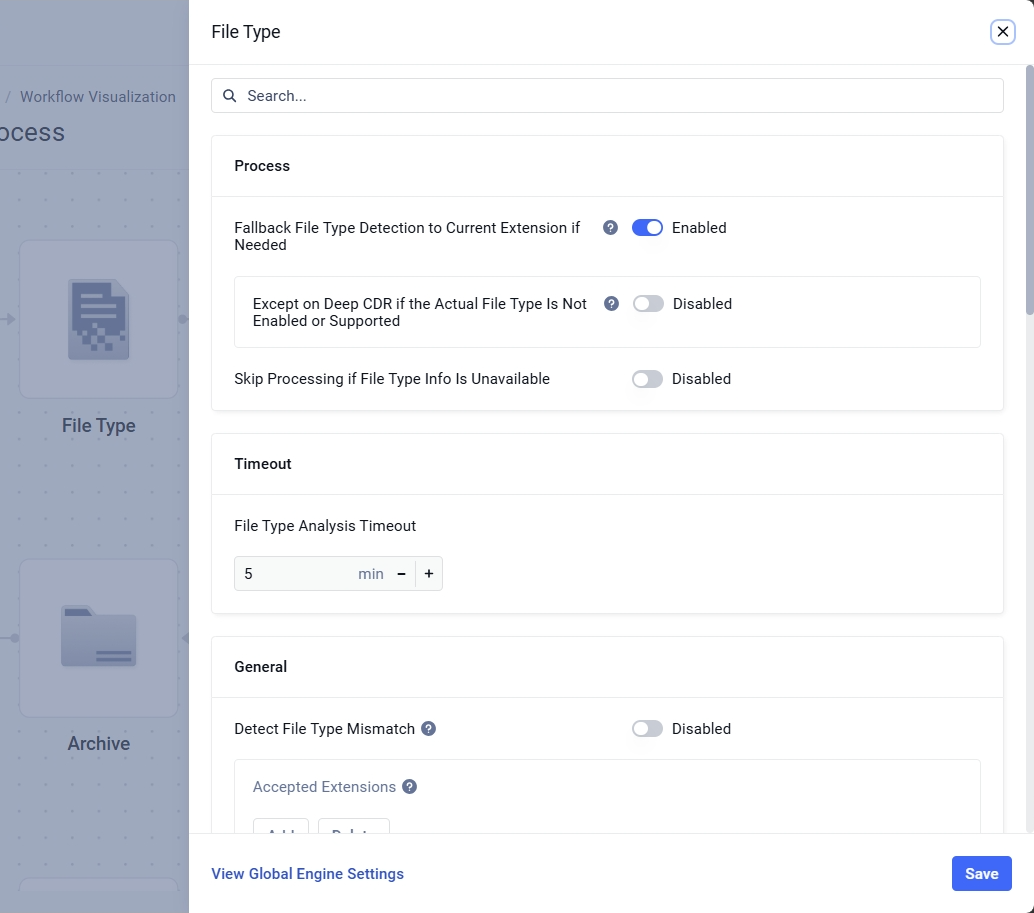Click the Timeout section heading

tap(262, 463)
